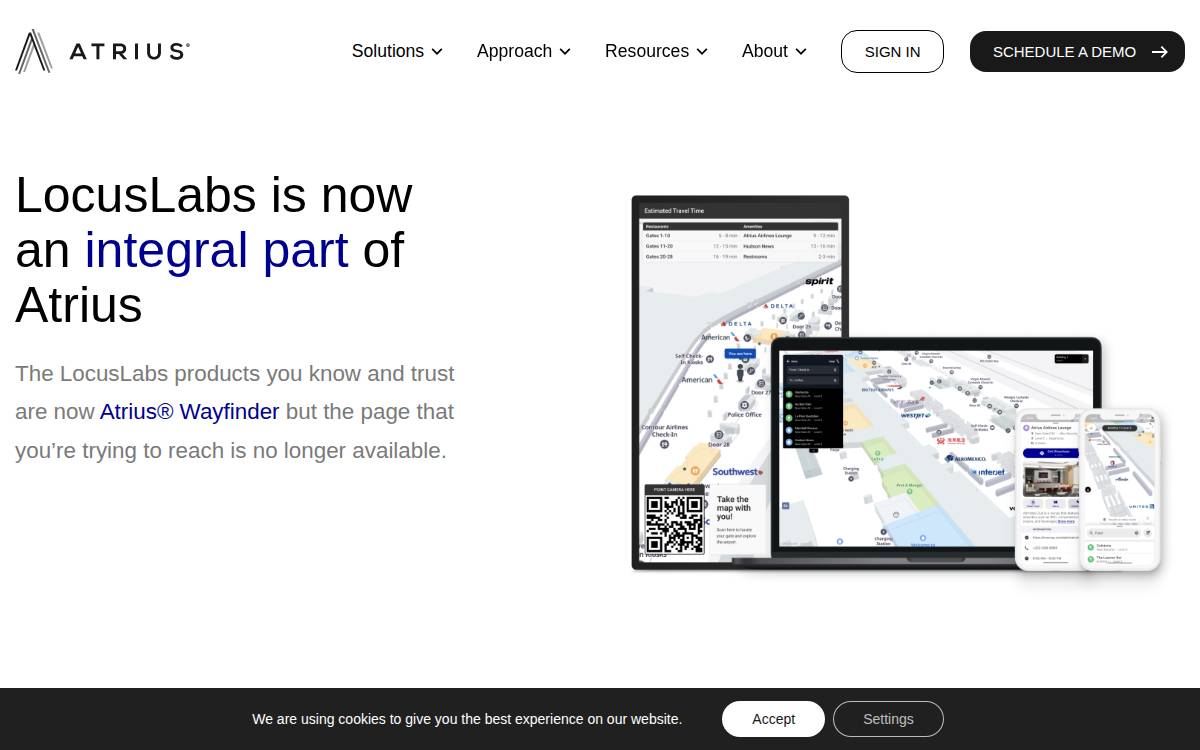Accept the cookies notice

[x=773, y=719]
